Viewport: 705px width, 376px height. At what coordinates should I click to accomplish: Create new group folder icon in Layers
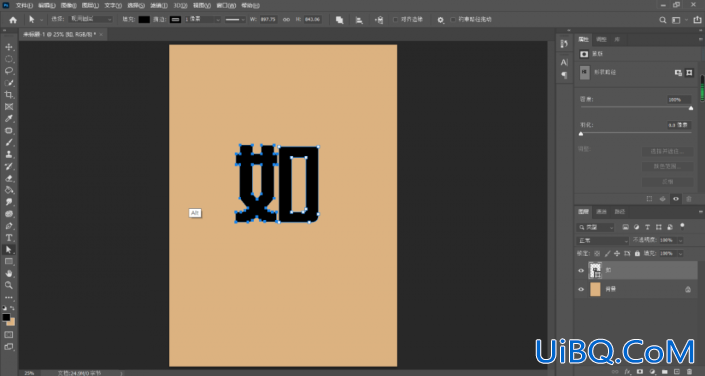[665, 372]
